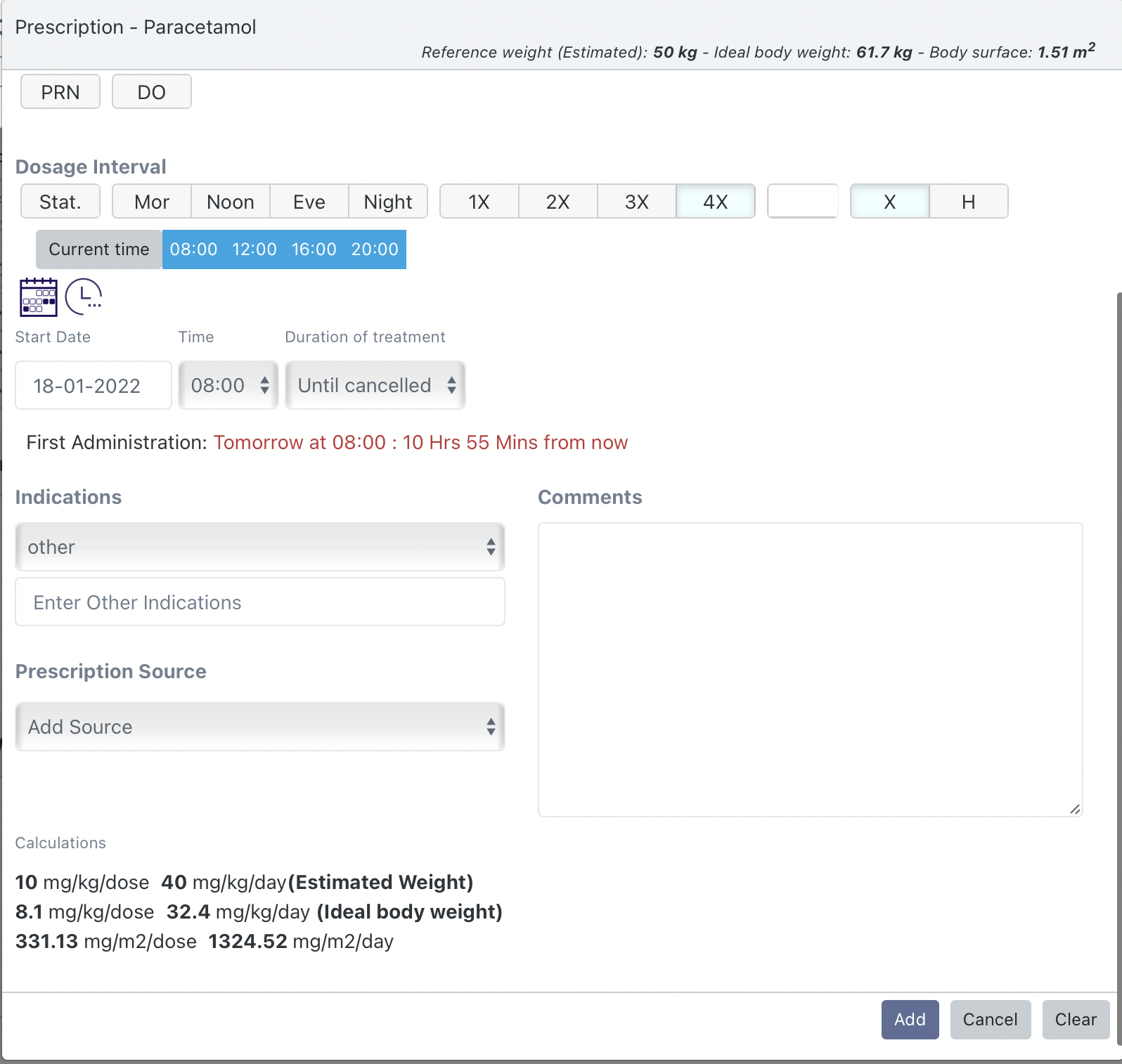The image size is (1122, 1064).
Task: Select the Stat. dosage interval
Action: (x=60, y=202)
